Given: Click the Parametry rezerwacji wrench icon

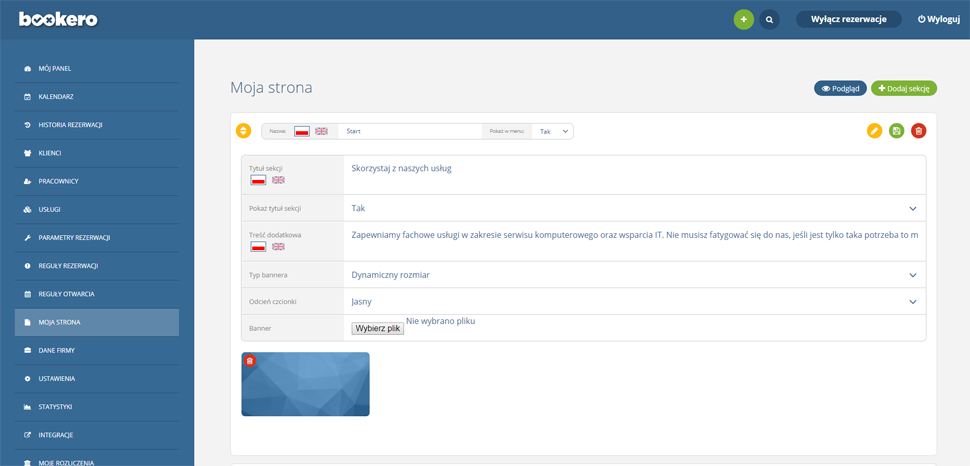Looking at the screenshot, I should pyautogui.click(x=27, y=238).
